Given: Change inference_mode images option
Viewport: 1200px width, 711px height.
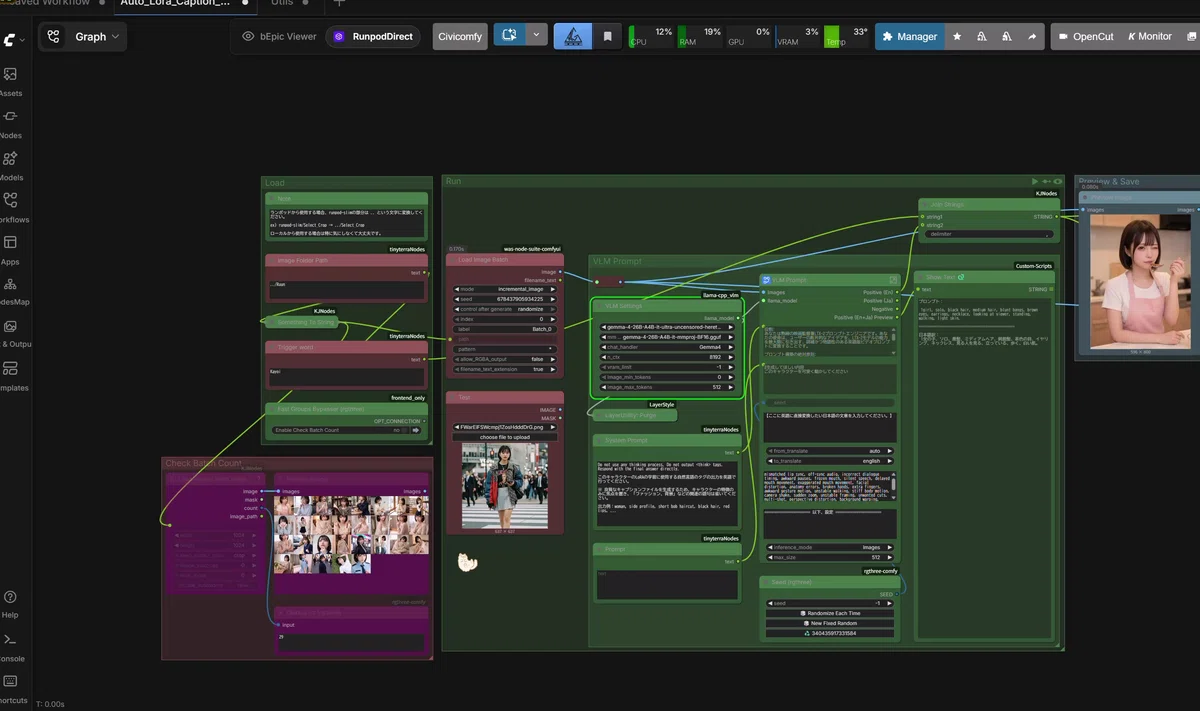Looking at the screenshot, I should [830, 547].
